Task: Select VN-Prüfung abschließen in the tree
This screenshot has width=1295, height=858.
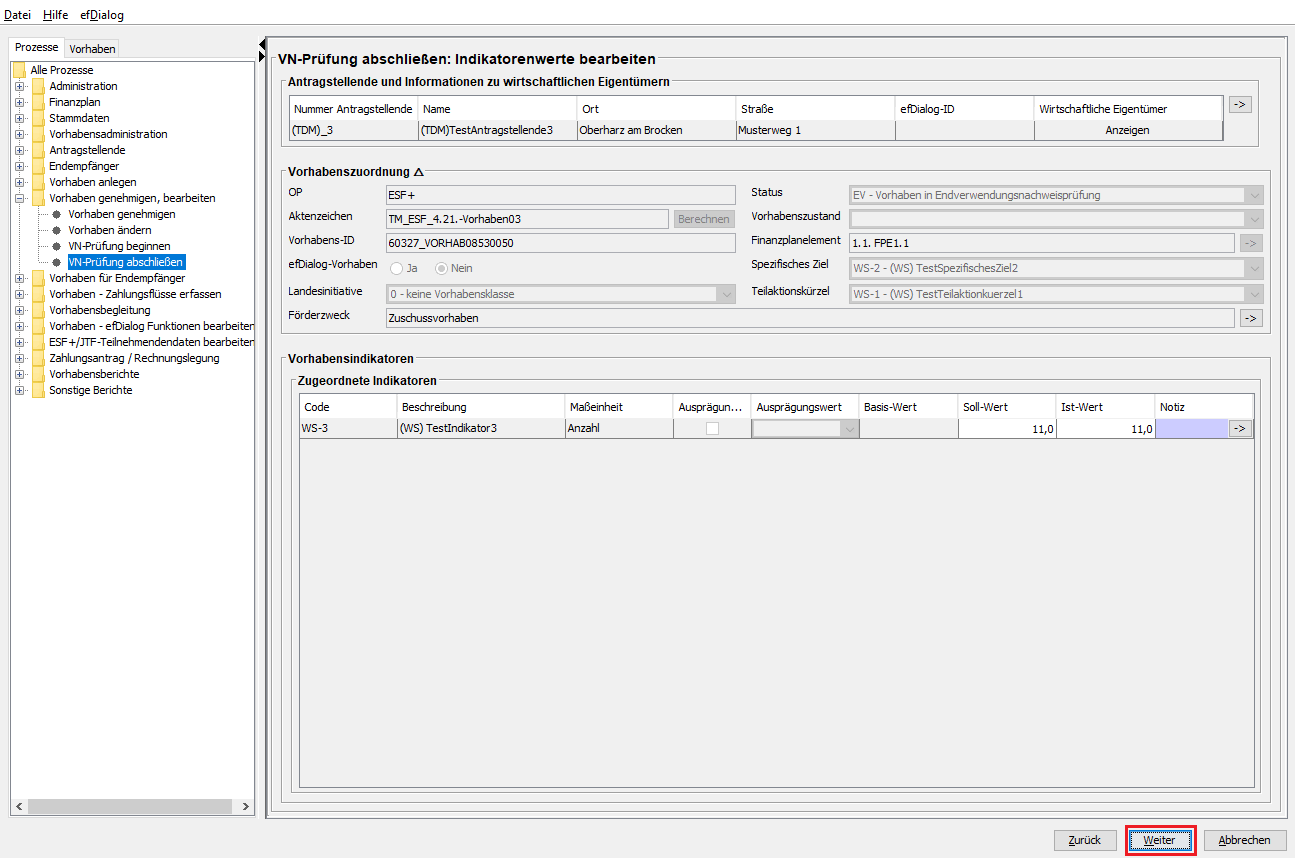Action: (125, 262)
